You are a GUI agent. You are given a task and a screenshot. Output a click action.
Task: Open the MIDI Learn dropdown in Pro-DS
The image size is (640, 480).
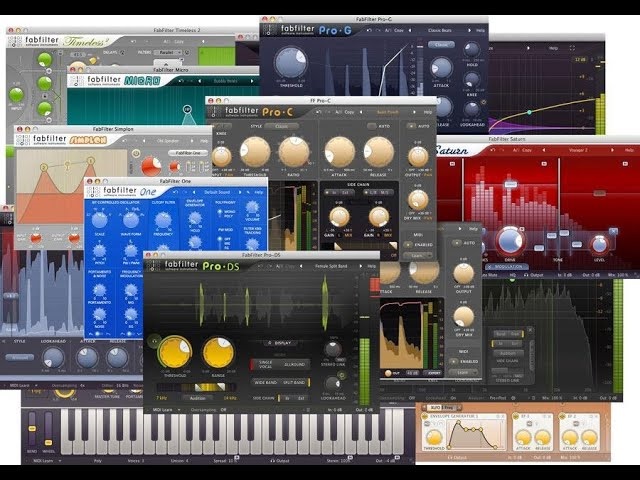[x=167, y=409]
